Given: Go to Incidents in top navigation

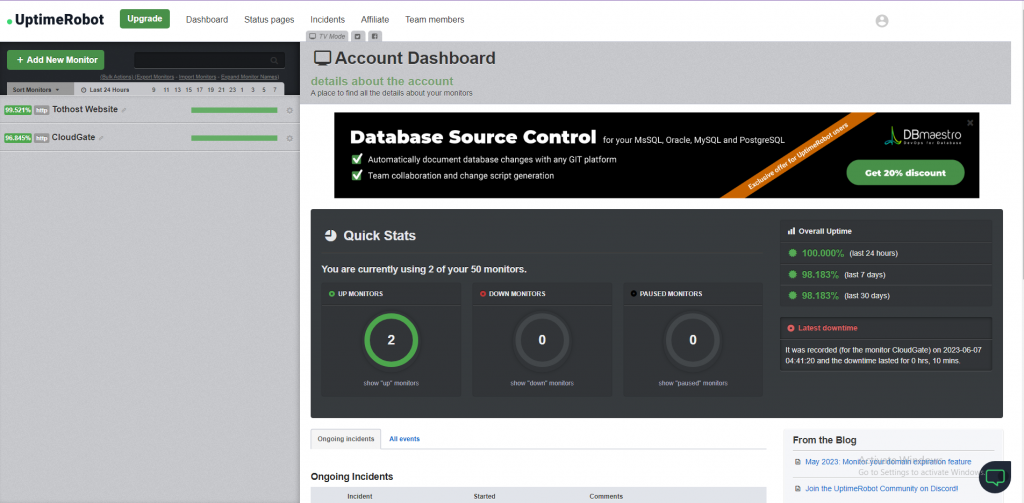Looking at the screenshot, I should point(328,20).
